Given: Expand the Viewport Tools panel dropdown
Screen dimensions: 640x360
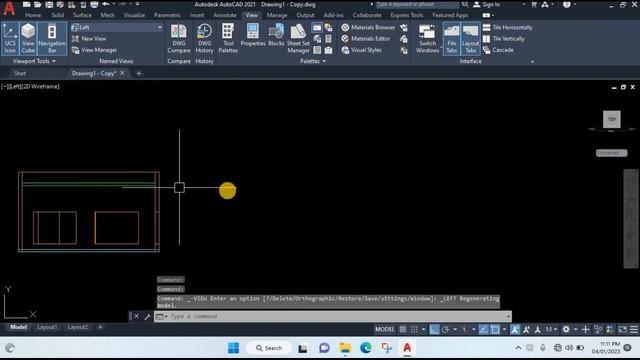Looking at the screenshot, I should 34,61.
